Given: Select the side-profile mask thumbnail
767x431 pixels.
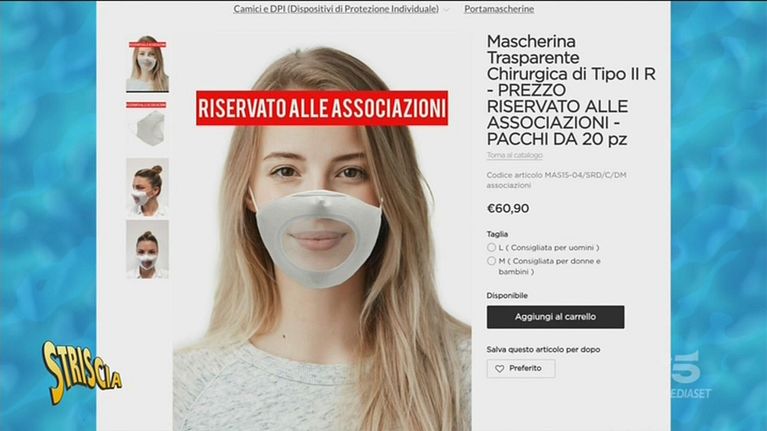Looking at the screenshot, I should click(x=147, y=187).
